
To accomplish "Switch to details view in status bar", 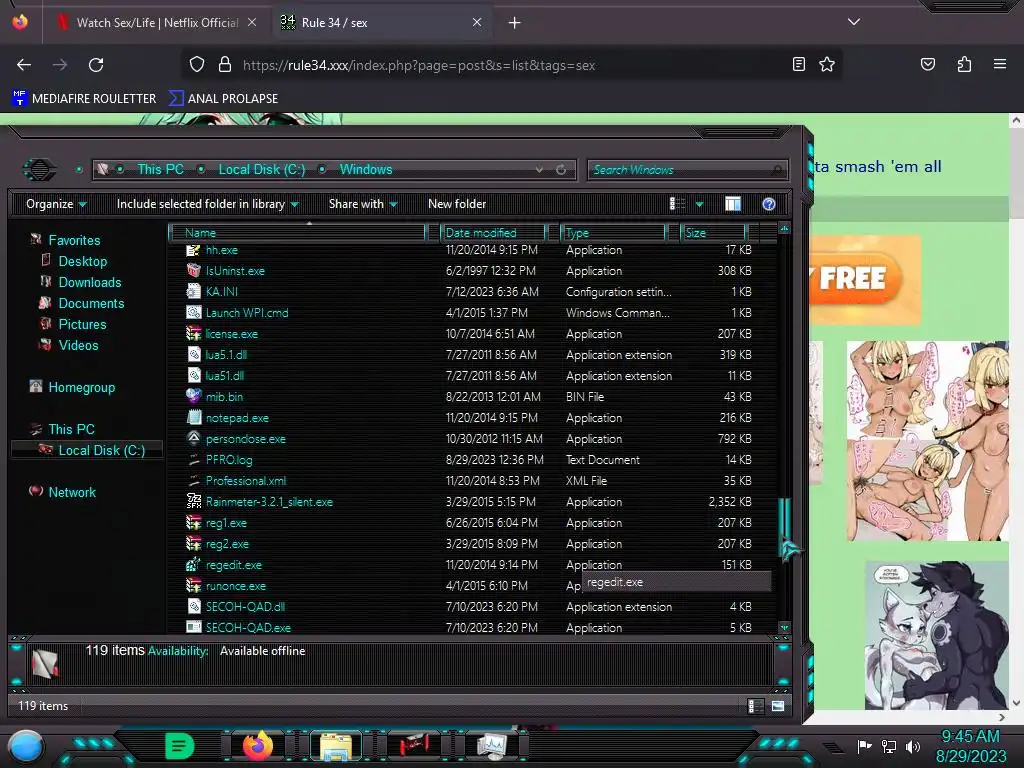I will click(x=754, y=706).
